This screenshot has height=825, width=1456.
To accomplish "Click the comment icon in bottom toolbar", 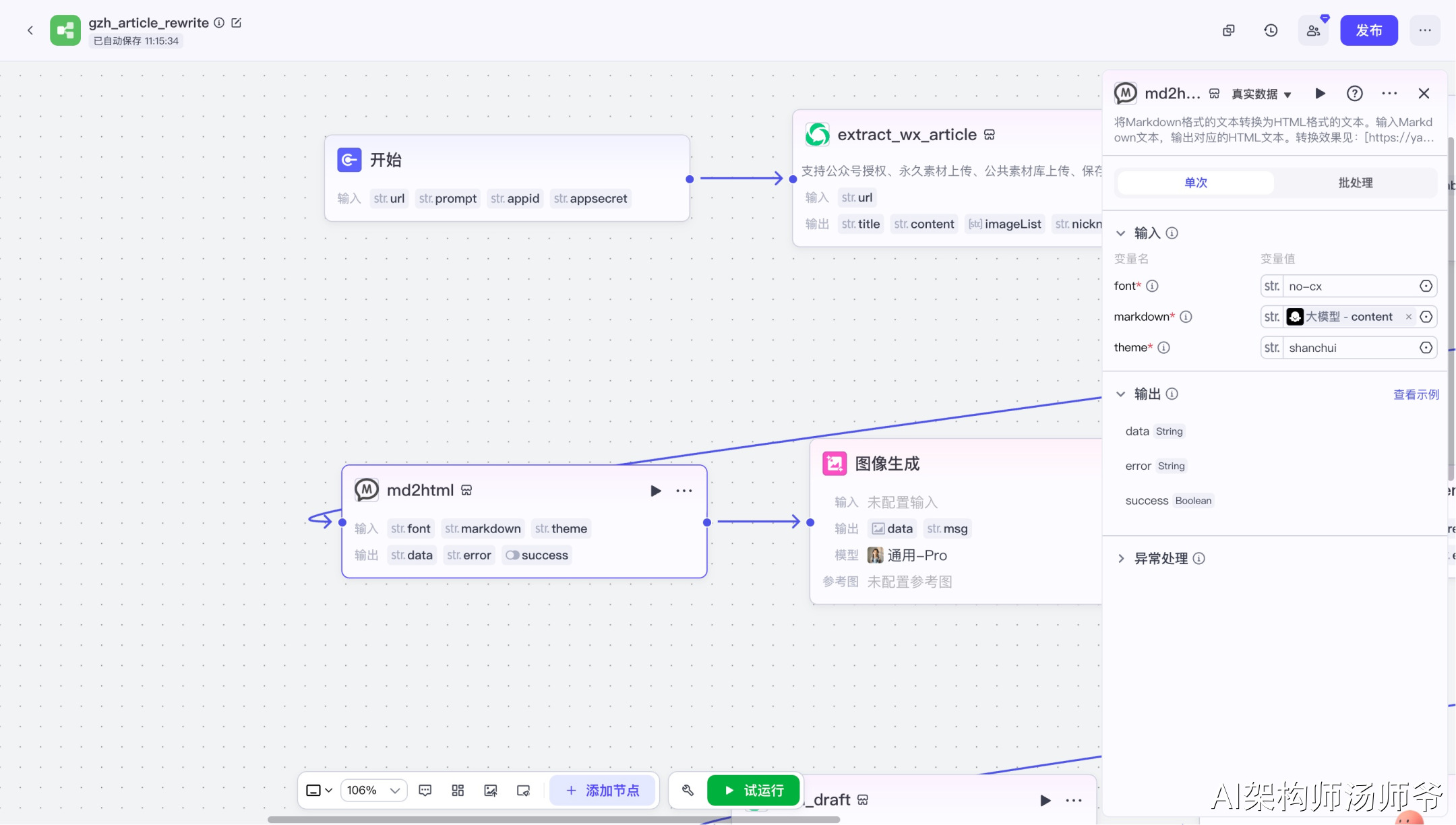I will 425,790.
